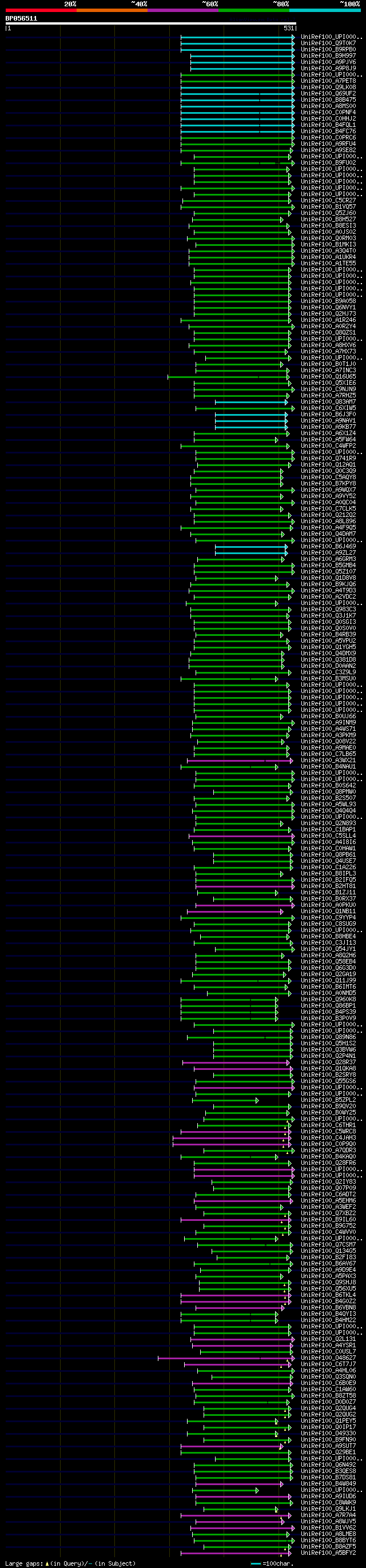The image size is (366, 1568).
Task: Select label UniRef100_Q9LKJ1
Action: pyautogui.click(x=328, y=1509)
